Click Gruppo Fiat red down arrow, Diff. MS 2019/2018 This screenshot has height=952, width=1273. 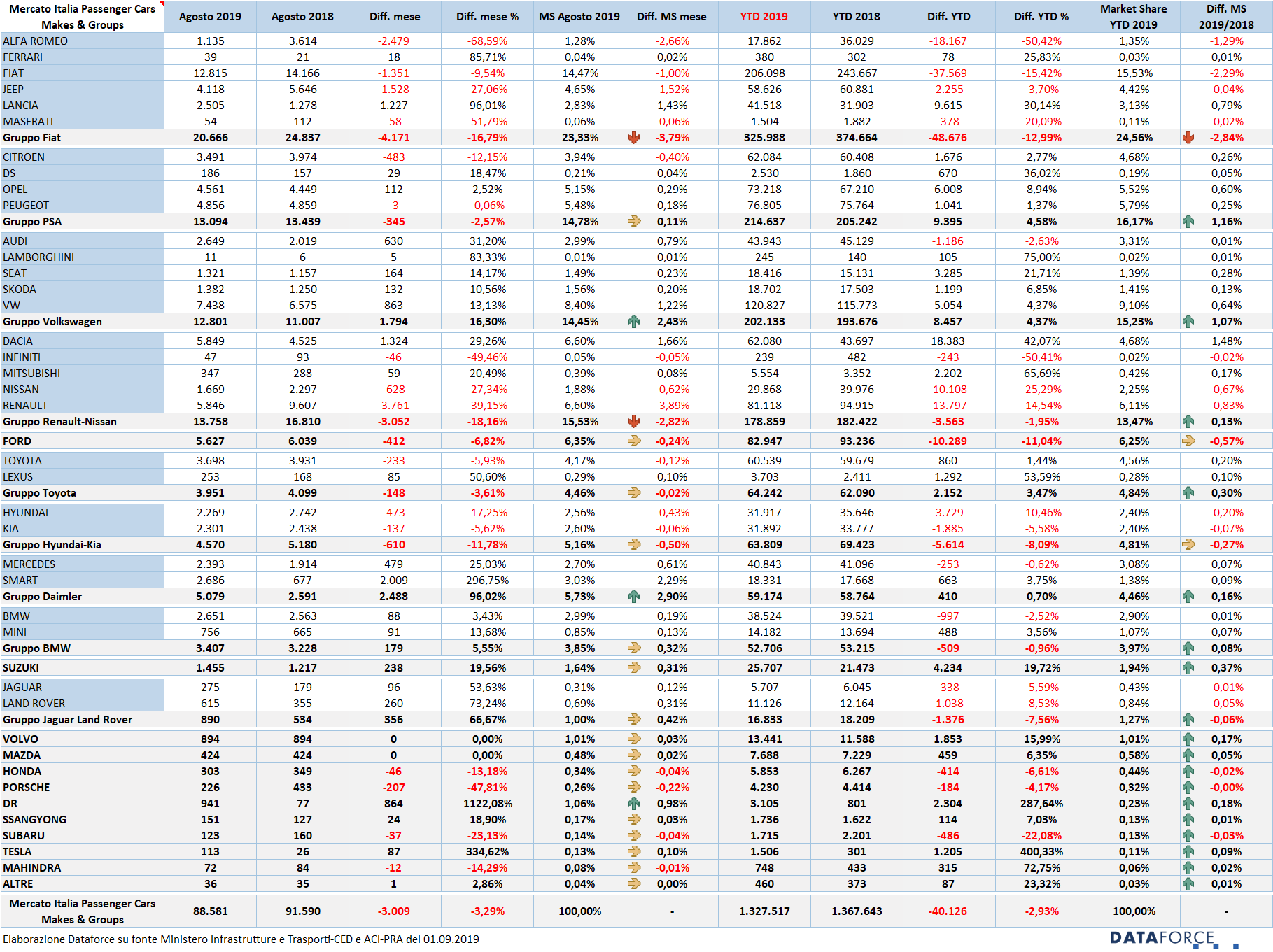tap(1188, 138)
